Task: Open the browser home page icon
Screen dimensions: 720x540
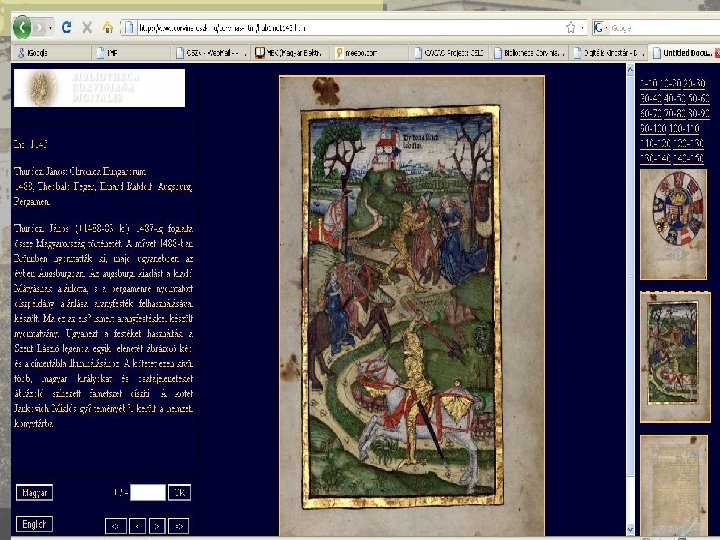Action: tap(108, 28)
